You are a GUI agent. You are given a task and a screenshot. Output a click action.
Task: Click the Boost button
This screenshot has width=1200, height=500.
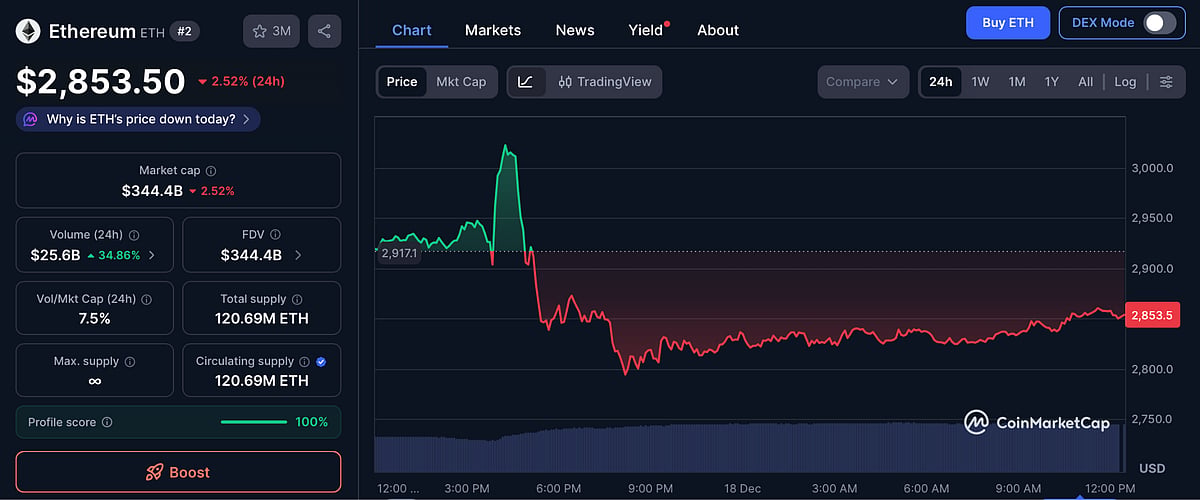point(178,472)
